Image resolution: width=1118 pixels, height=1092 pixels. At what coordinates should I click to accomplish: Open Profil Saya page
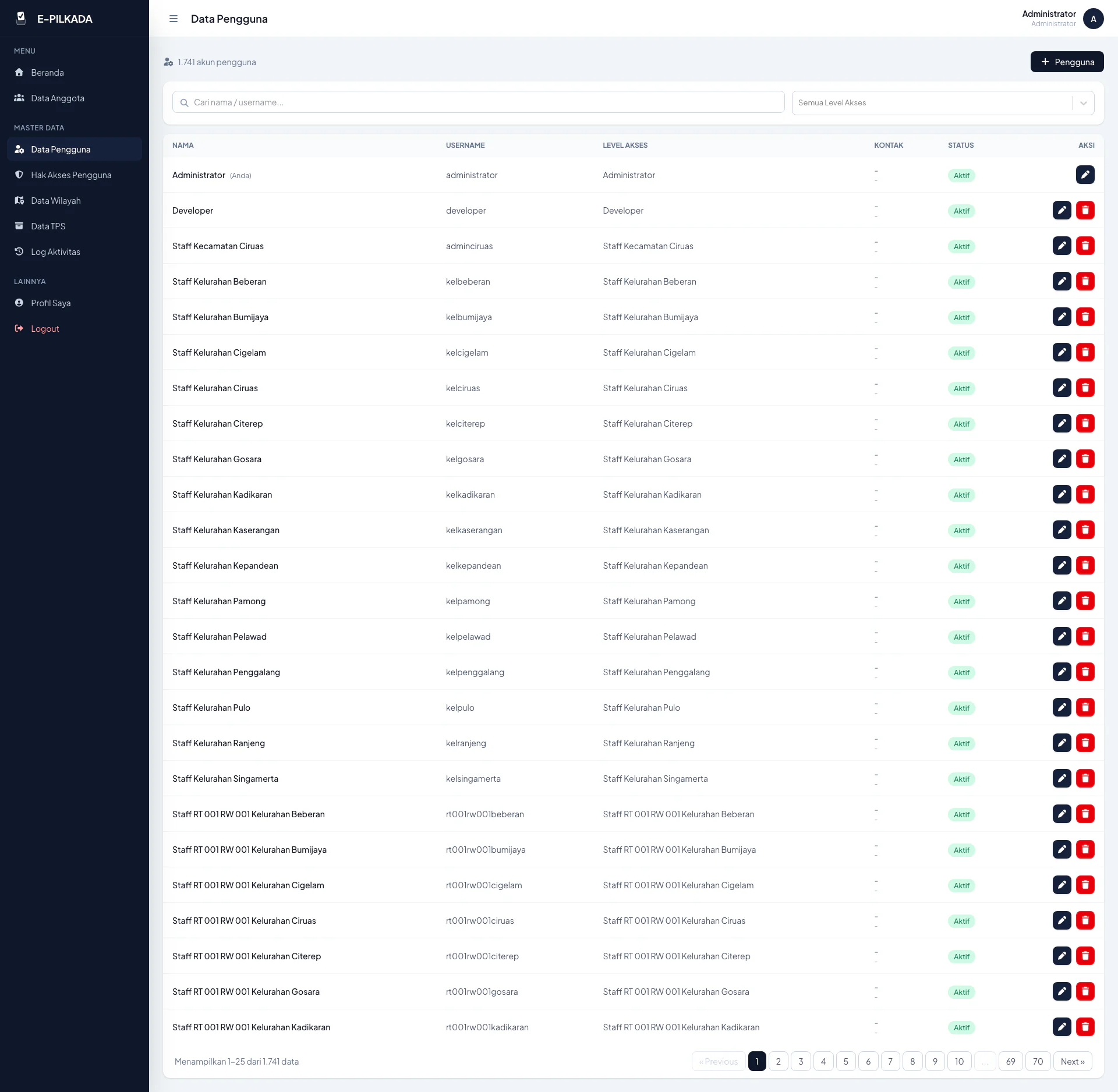[x=75, y=303]
